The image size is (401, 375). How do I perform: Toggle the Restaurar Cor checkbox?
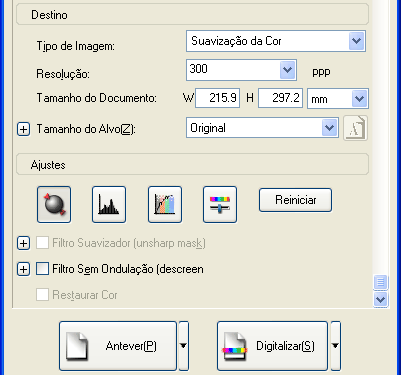tap(42, 295)
